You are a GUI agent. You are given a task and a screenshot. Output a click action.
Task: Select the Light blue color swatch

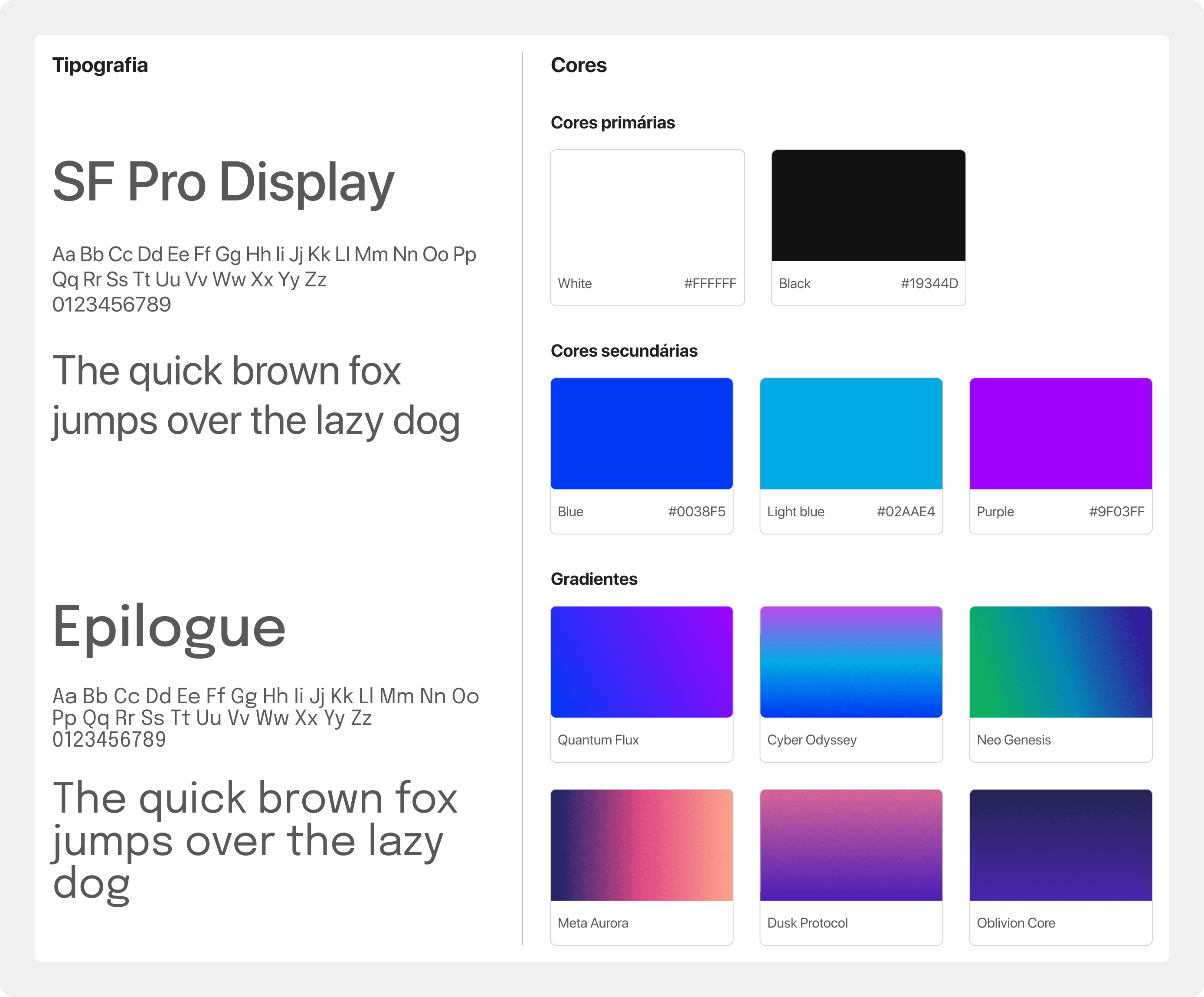click(x=851, y=433)
